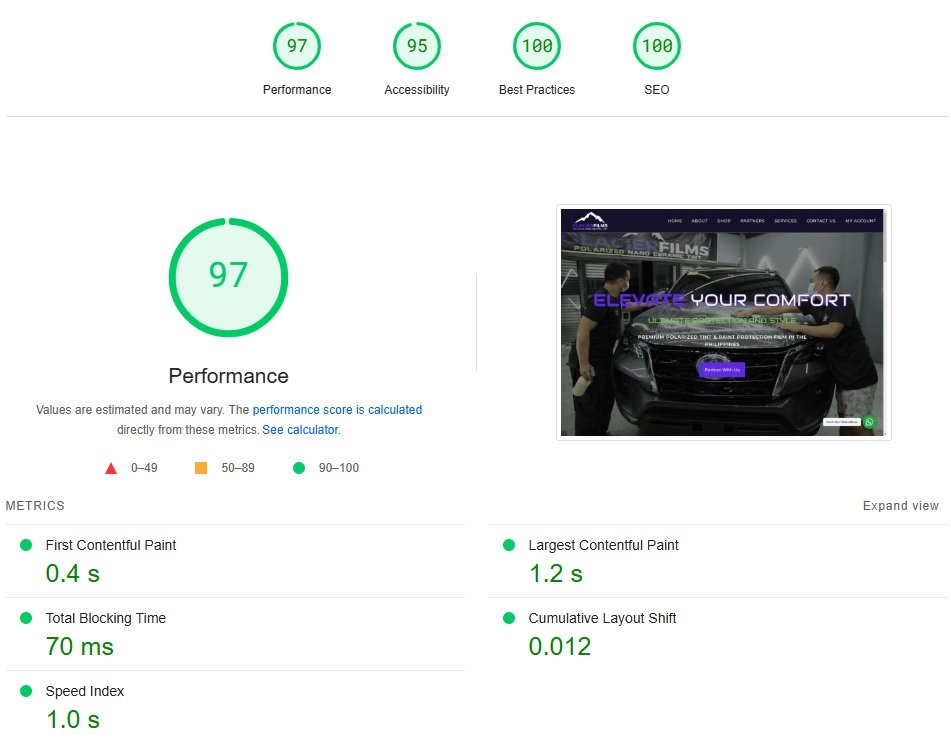The height and width of the screenshot is (743, 951).
Task: Open the 'performance score is calculated' link
Action: coord(337,410)
